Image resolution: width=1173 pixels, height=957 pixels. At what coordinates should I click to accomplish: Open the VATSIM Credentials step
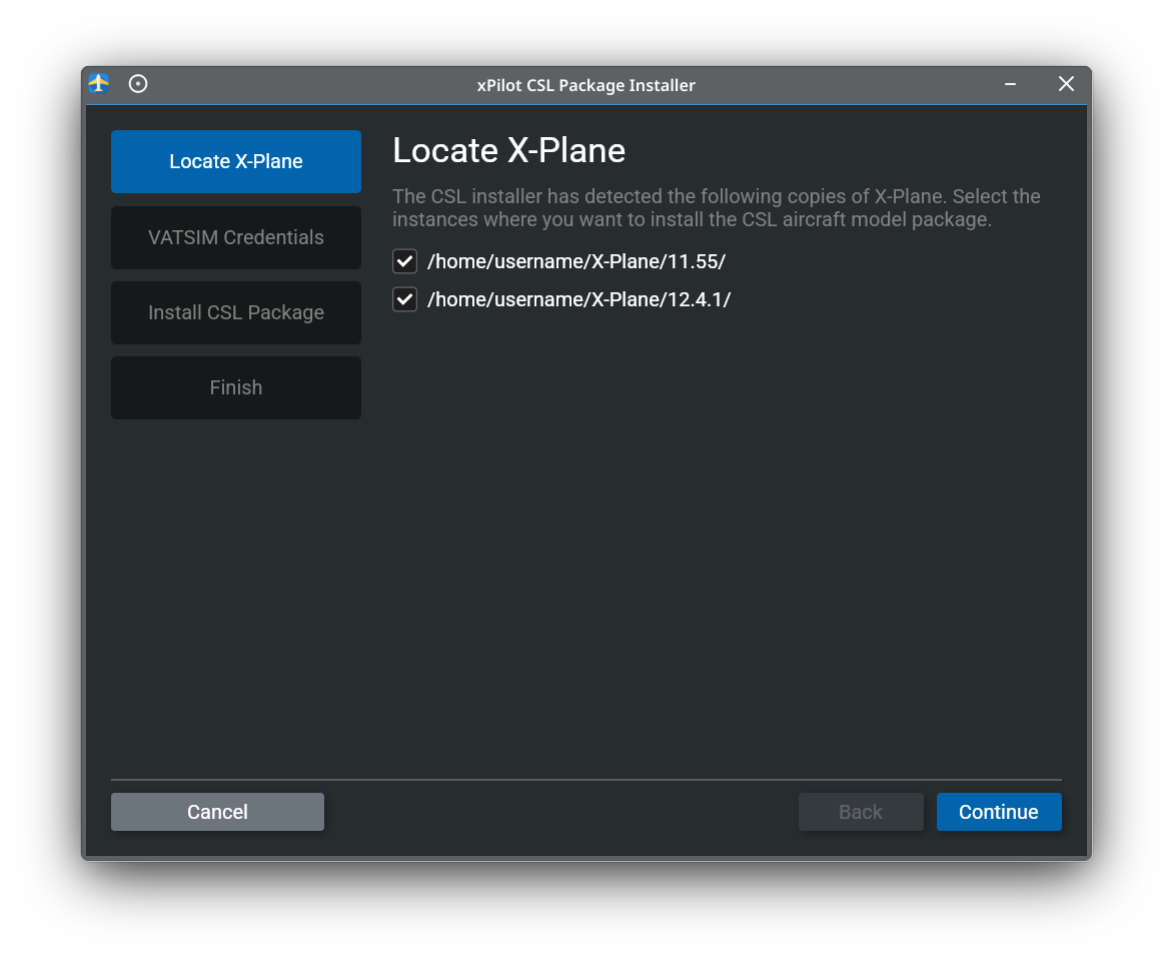235,237
